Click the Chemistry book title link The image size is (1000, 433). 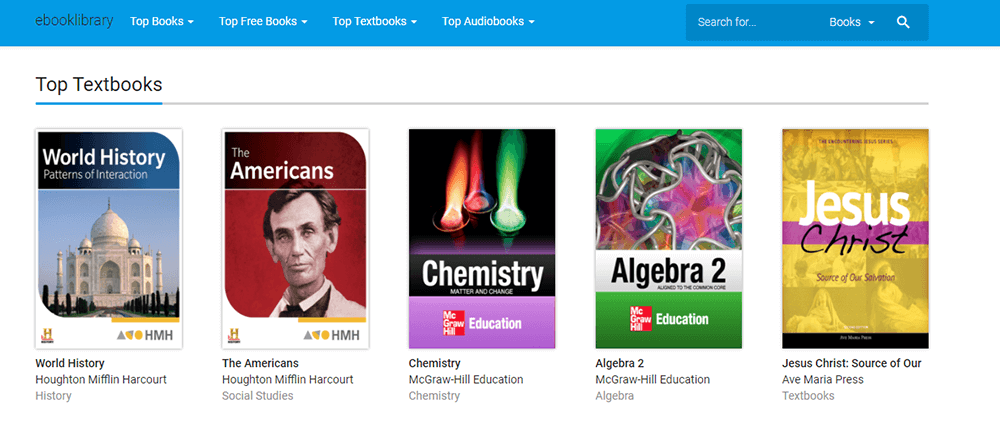click(x=435, y=363)
